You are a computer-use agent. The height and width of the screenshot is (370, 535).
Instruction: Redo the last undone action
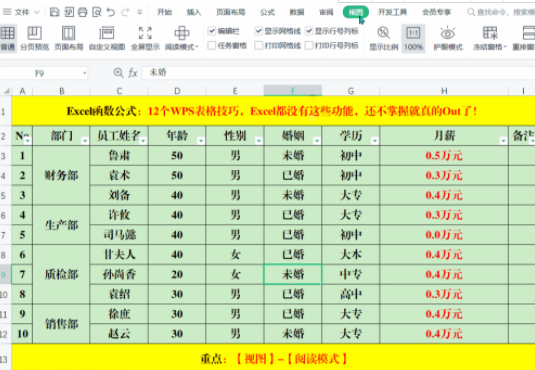tap(125, 12)
